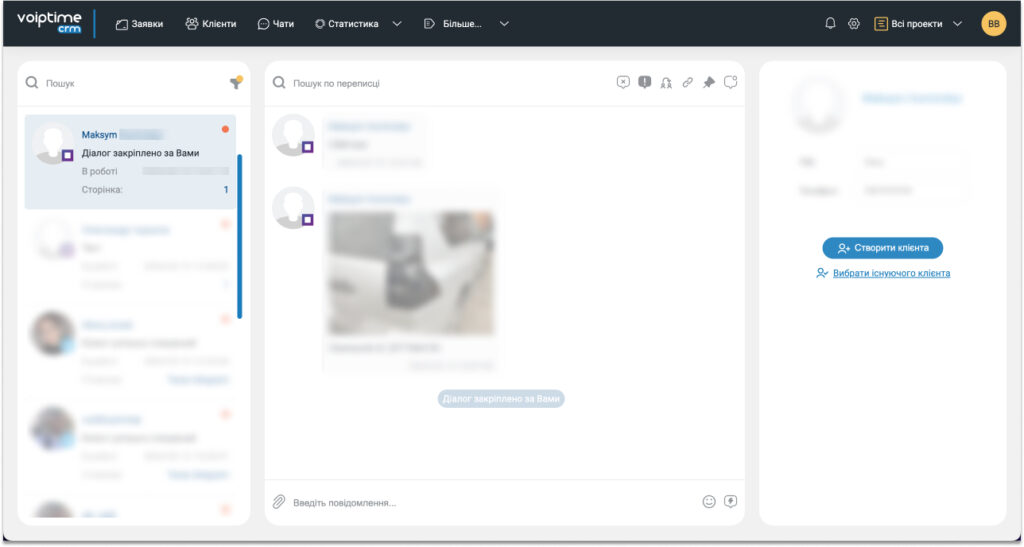Open the blurred image attachment in conversation
The height and width of the screenshot is (547, 1024).
point(411,273)
